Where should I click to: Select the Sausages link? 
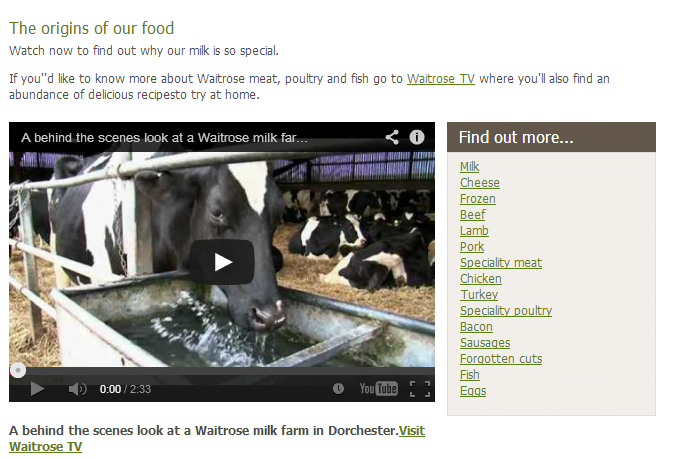tap(485, 343)
